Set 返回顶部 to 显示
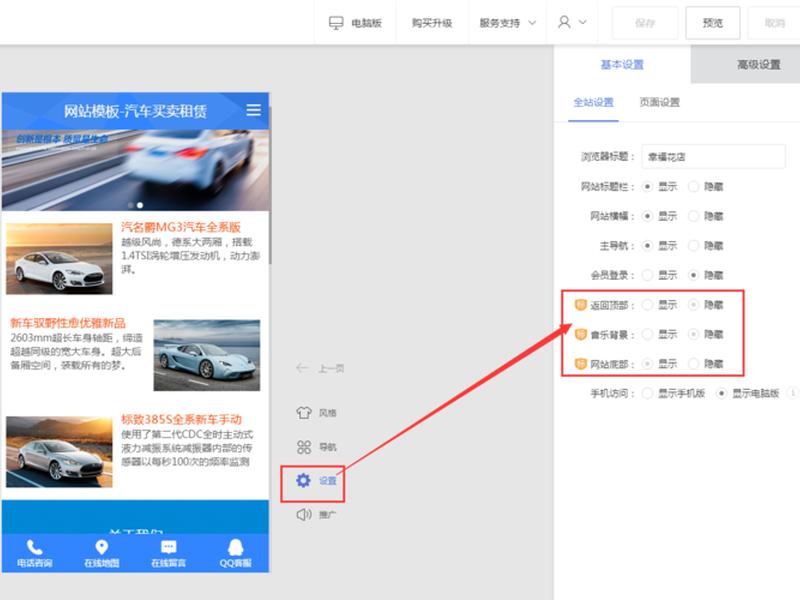 click(x=647, y=305)
